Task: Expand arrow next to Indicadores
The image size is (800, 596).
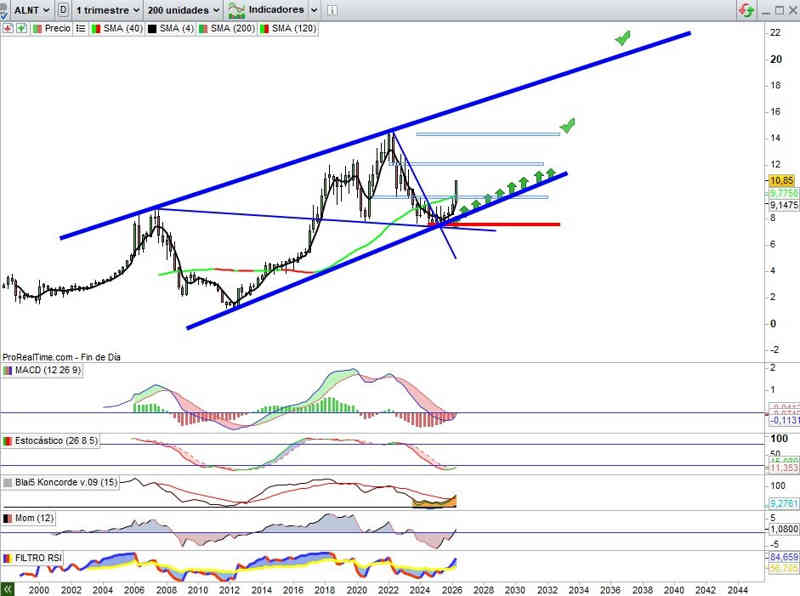Action: click(313, 10)
